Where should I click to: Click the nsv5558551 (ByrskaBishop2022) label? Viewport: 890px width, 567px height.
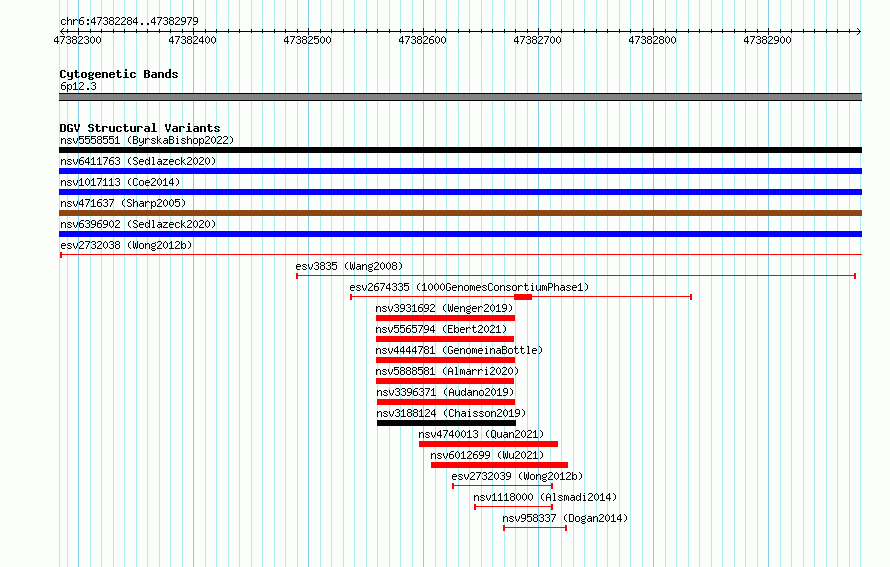tap(147, 140)
